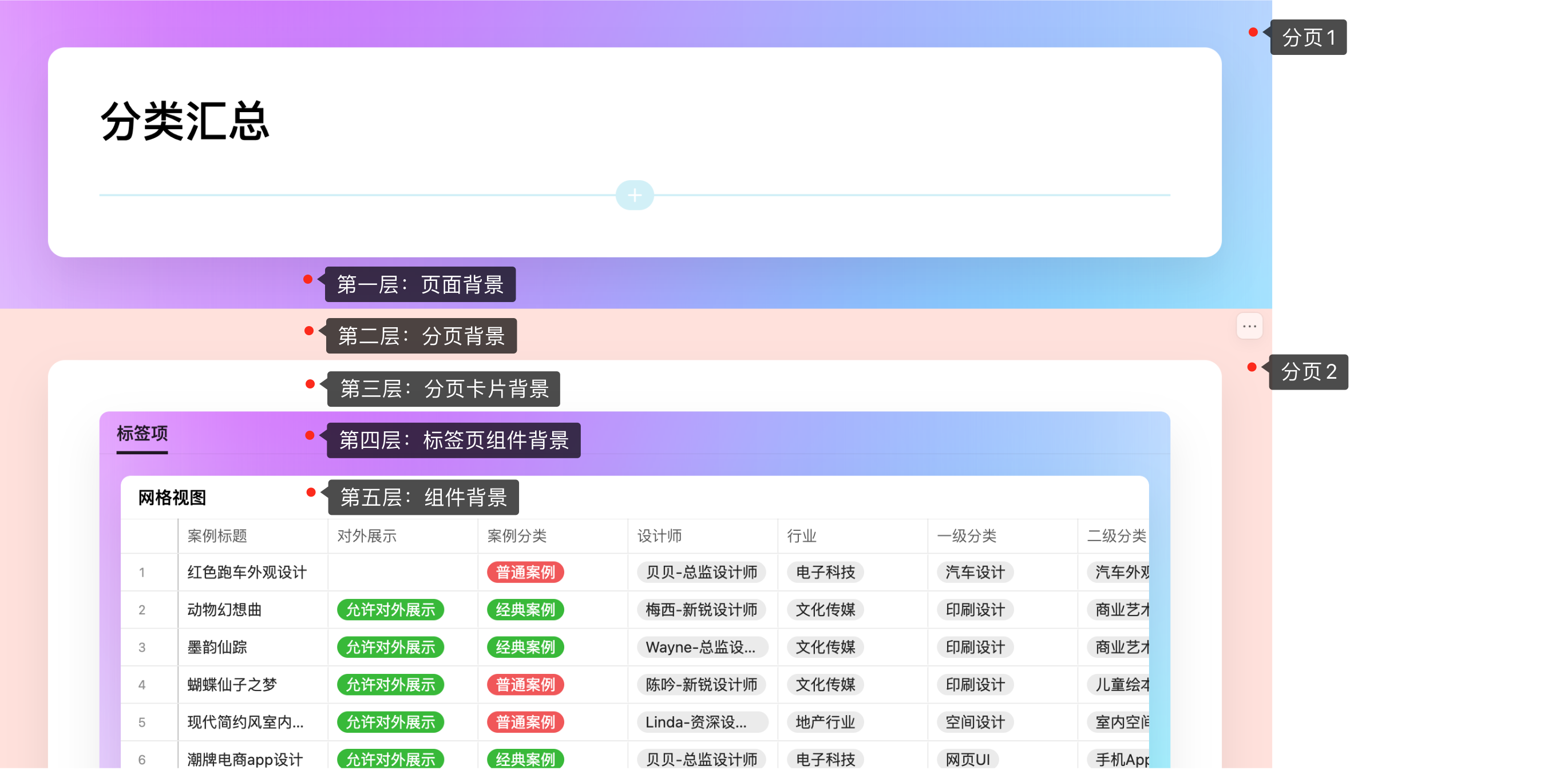Click 普通案例 tag for 蝴蝶仙子之梦
The height and width of the screenshot is (770, 1568).
tap(525, 685)
